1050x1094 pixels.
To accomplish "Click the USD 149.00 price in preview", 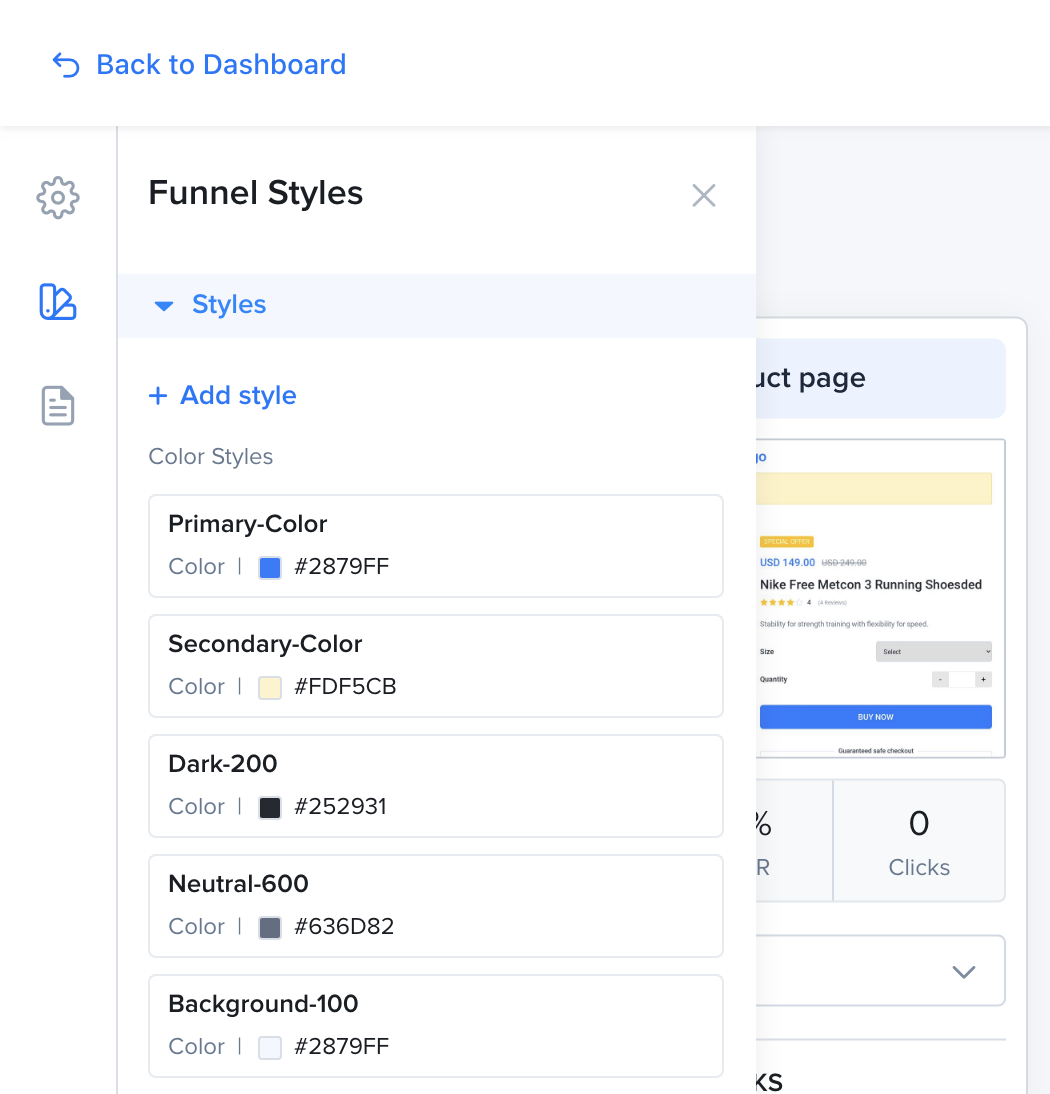I will [x=787, y=562].
